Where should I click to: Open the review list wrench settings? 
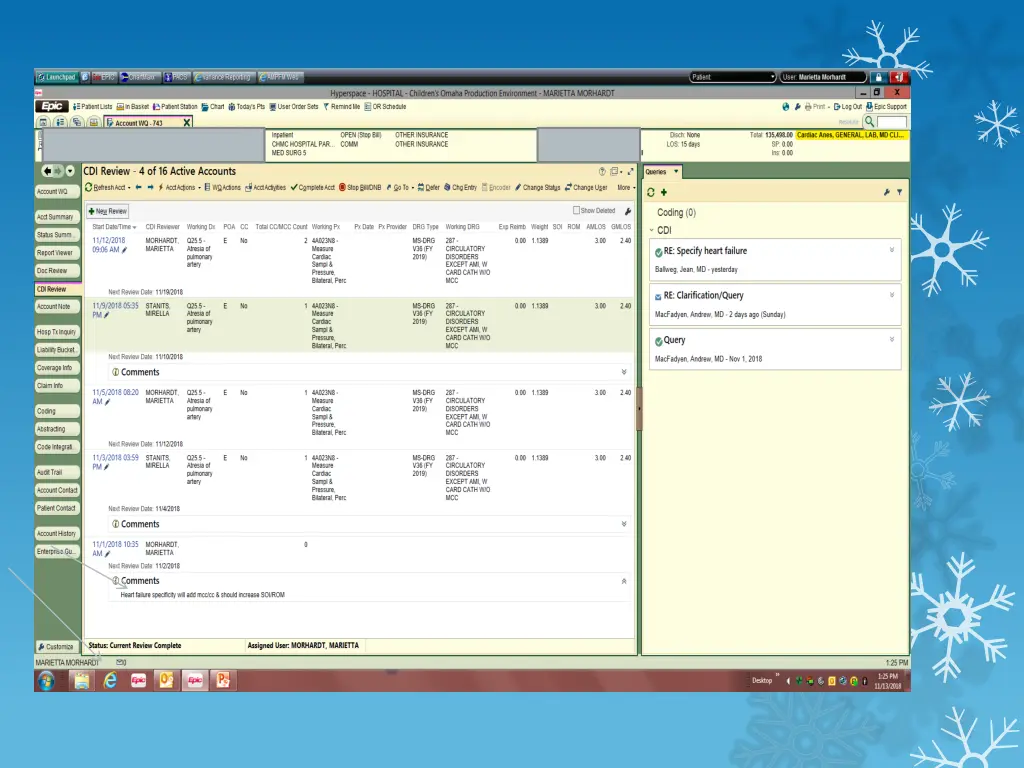(628, 211)
